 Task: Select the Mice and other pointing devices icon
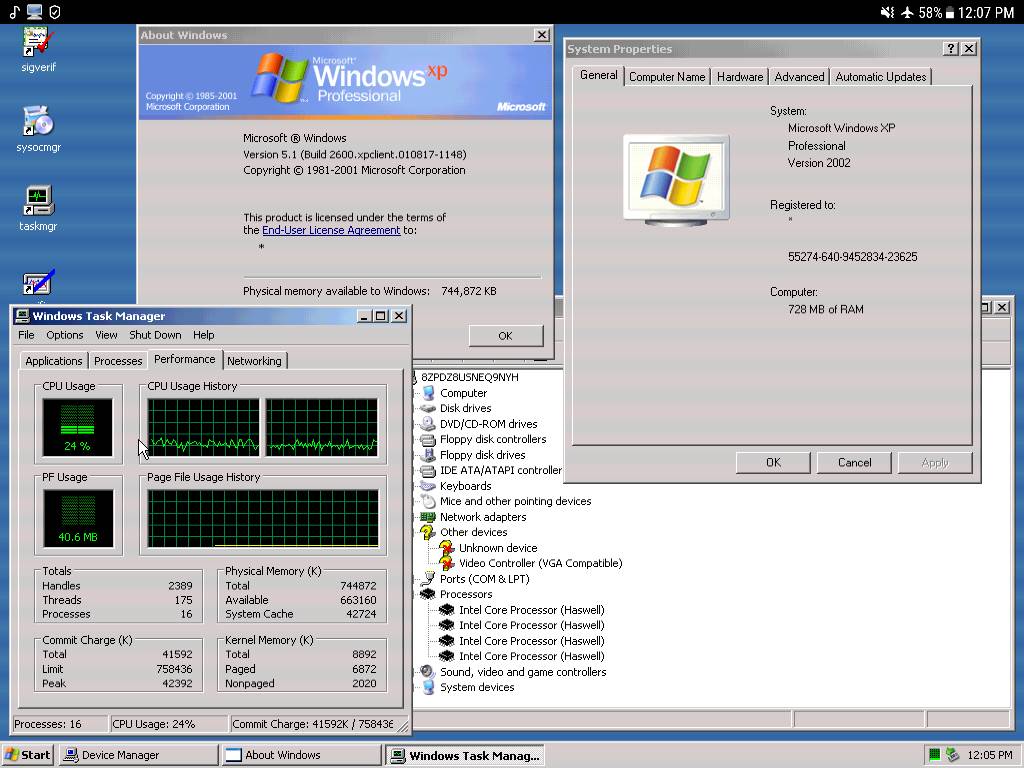point(428,502)
